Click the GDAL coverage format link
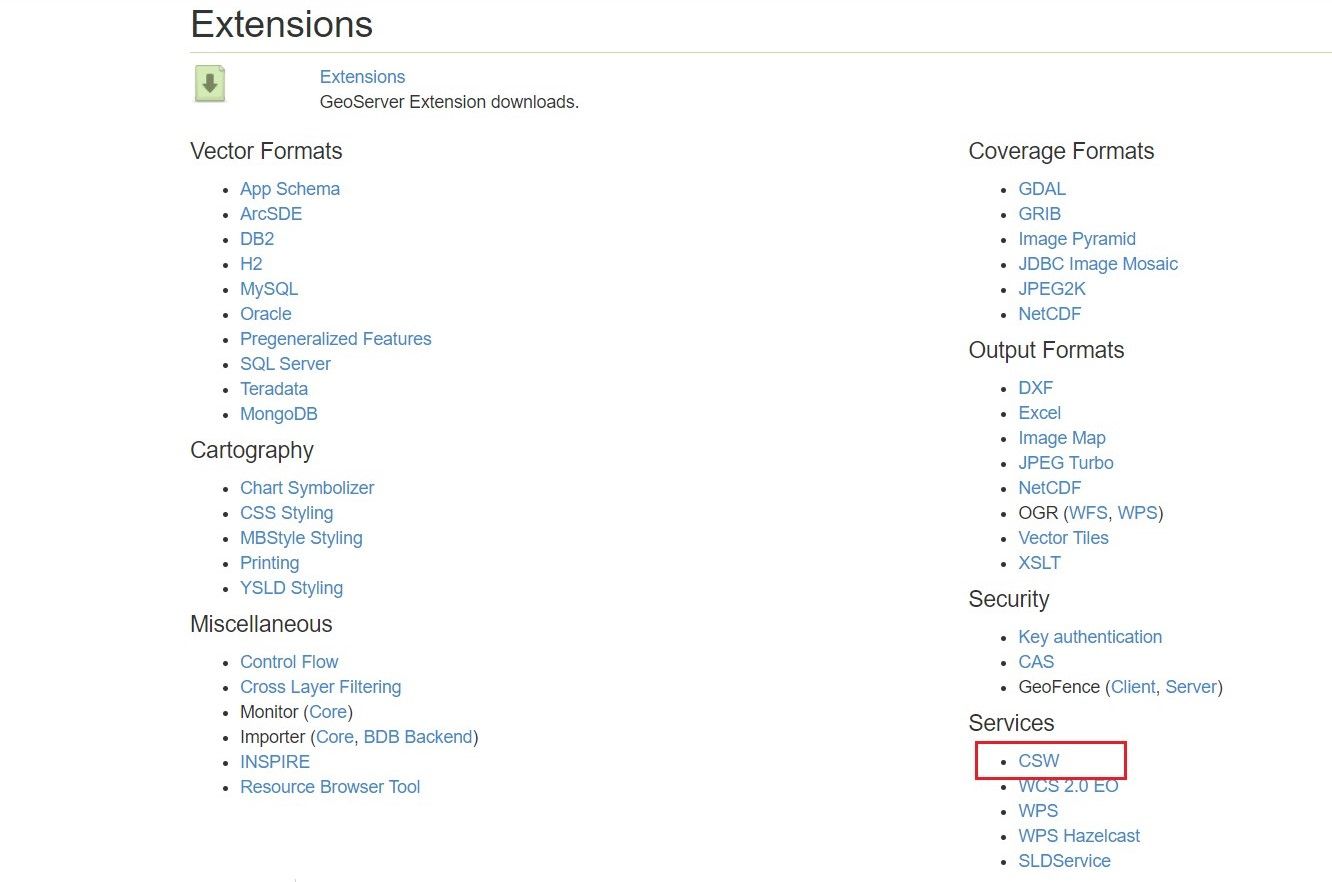 click(x=1042, y=188)
